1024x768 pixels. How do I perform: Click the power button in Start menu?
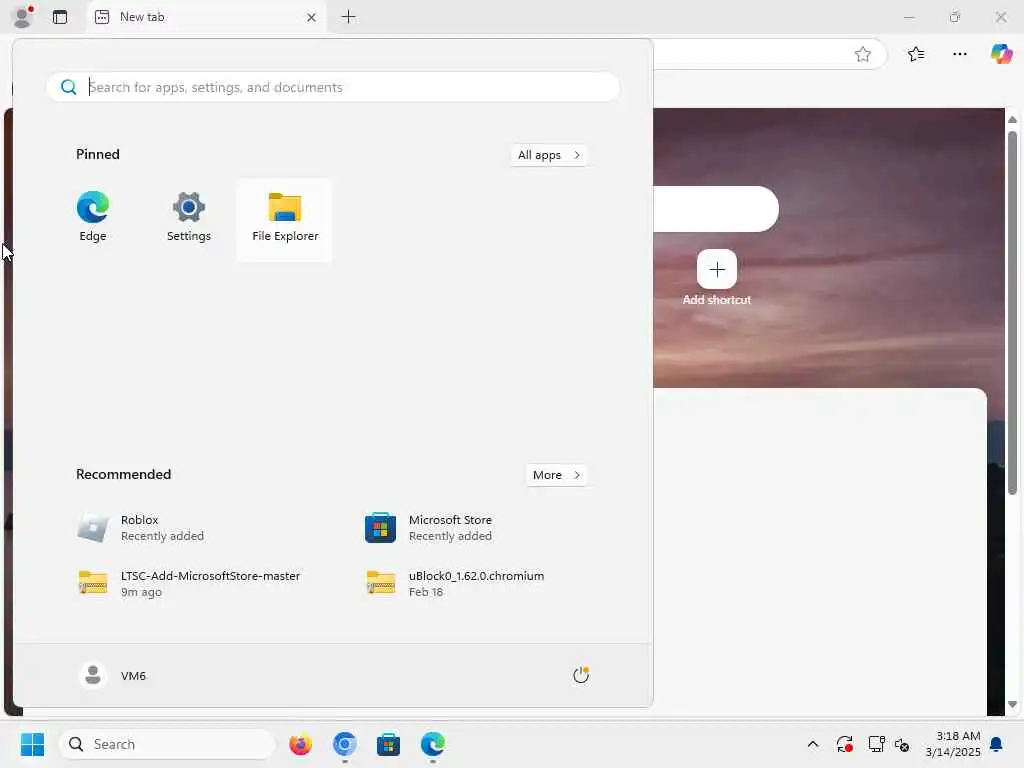581,675
